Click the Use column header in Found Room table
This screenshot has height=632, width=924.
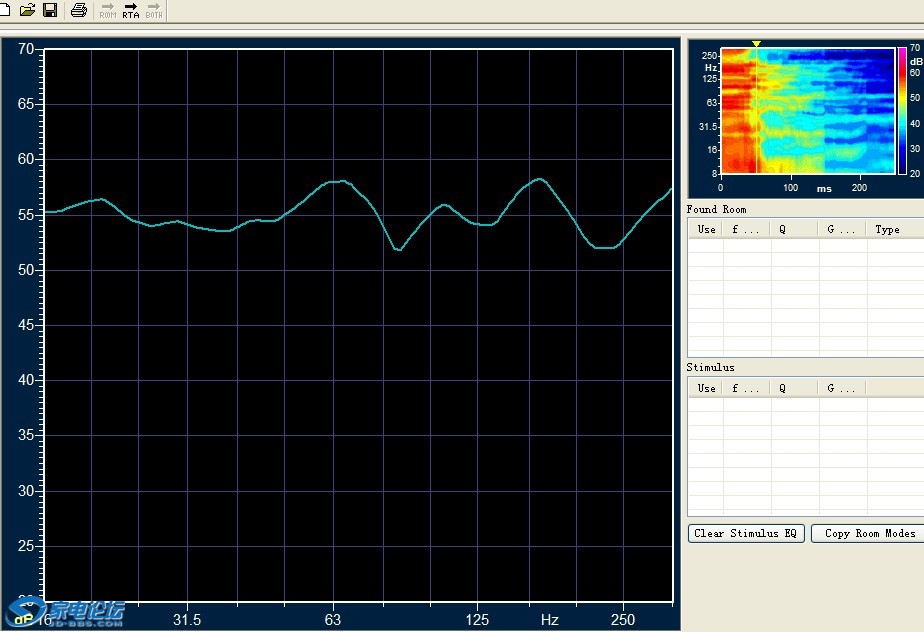tap(706, 229)
